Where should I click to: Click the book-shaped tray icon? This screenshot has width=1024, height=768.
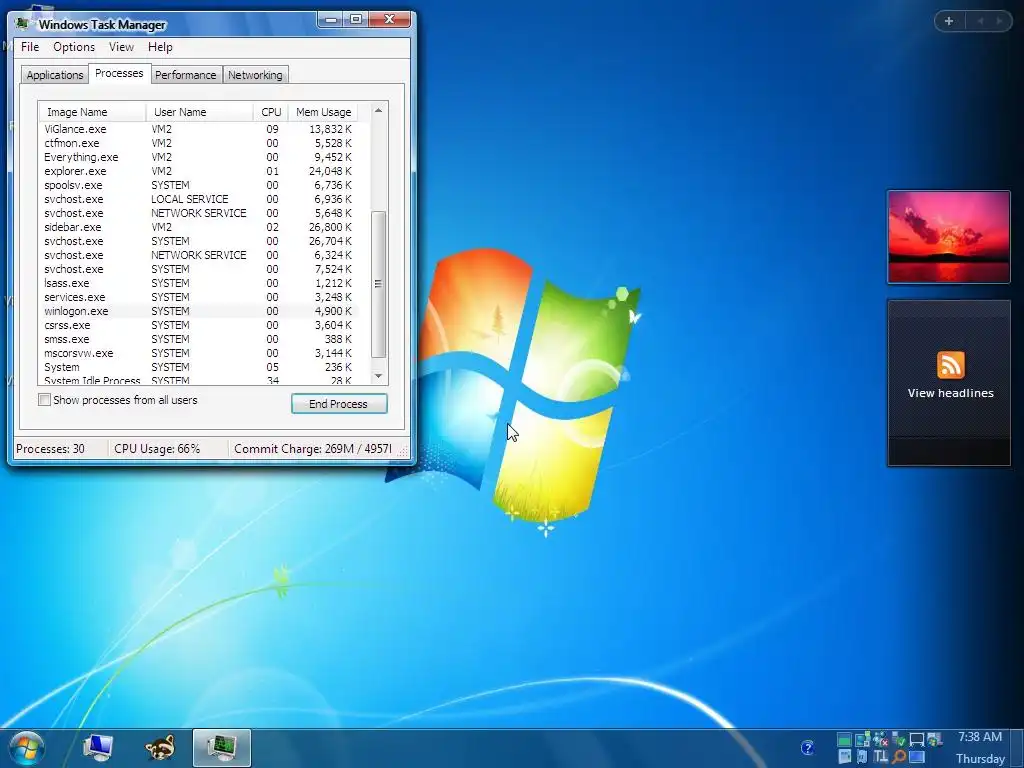862,757
